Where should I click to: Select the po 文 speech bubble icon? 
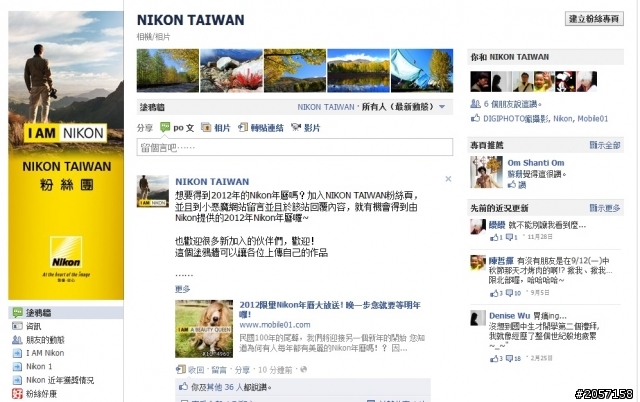tap(165, 127)
